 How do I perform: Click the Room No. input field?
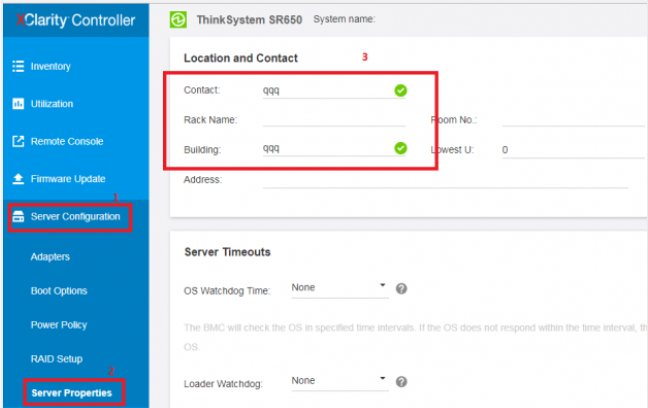click(574, 119)
